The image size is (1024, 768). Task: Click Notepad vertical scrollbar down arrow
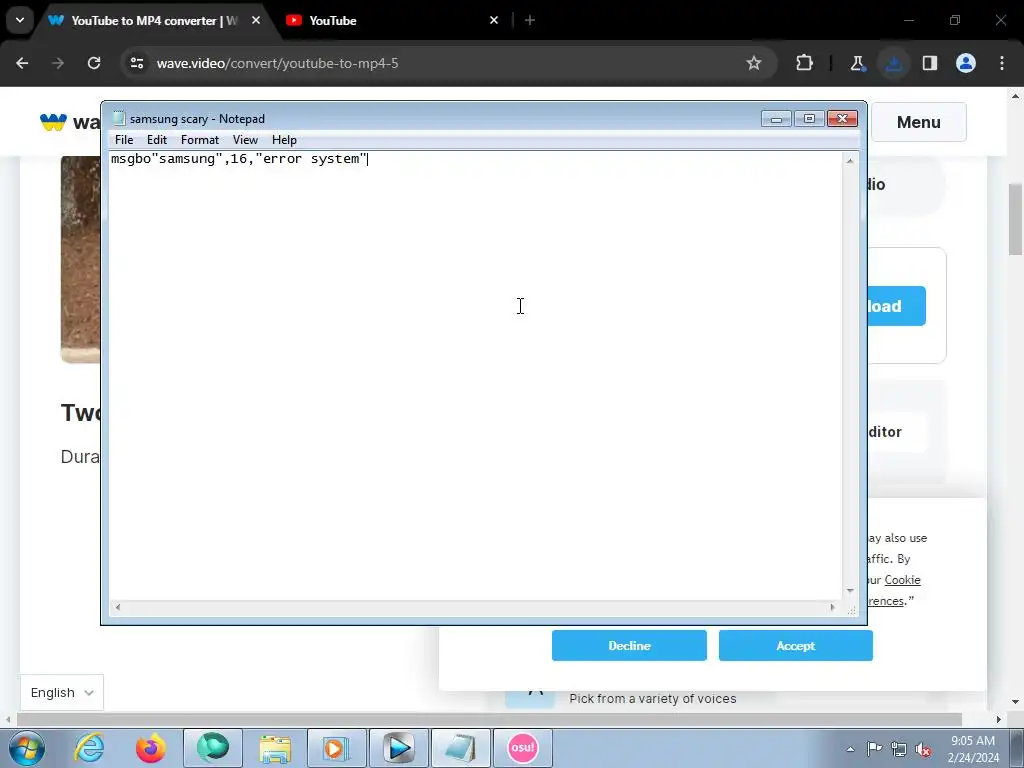click(850, 590)
